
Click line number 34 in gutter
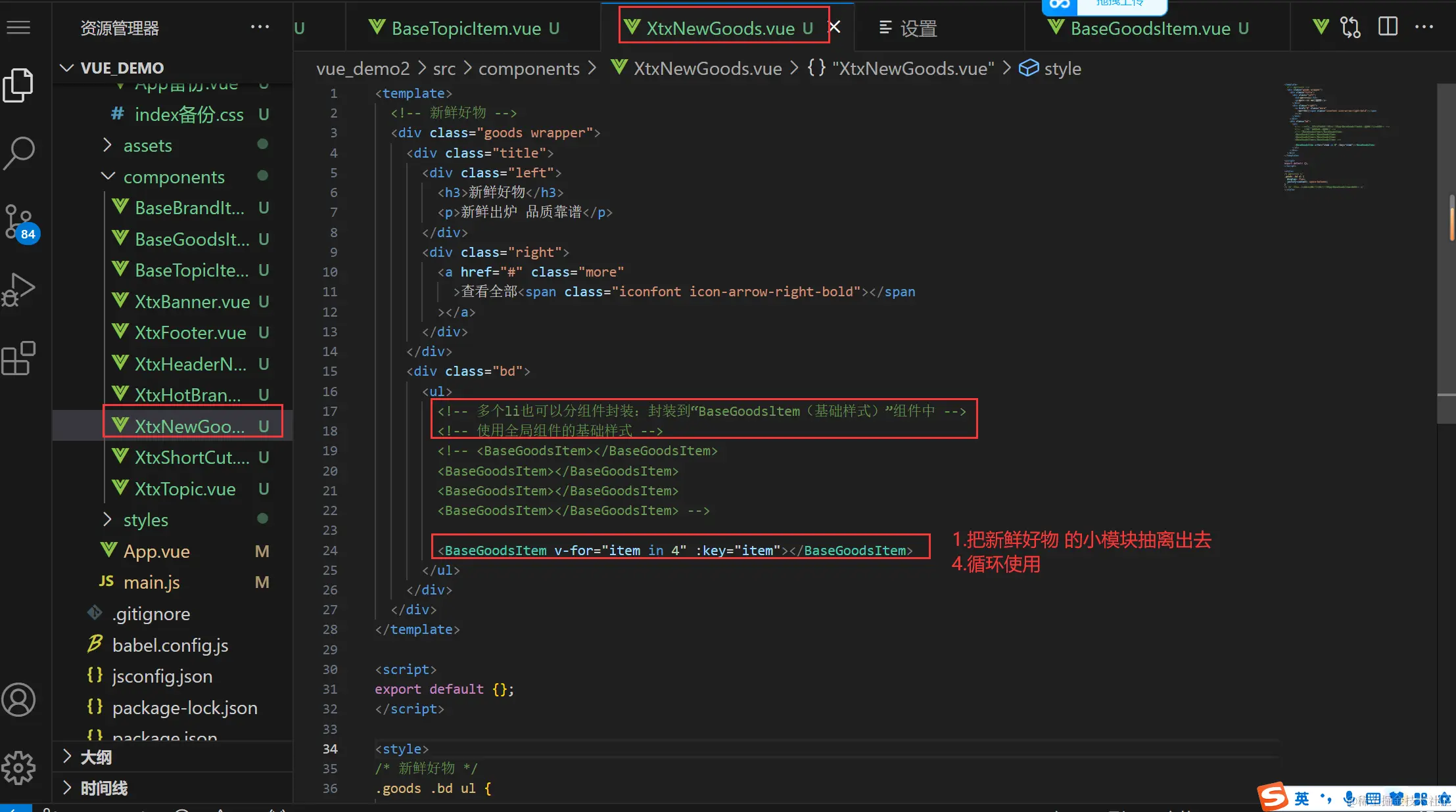point(330,749)
